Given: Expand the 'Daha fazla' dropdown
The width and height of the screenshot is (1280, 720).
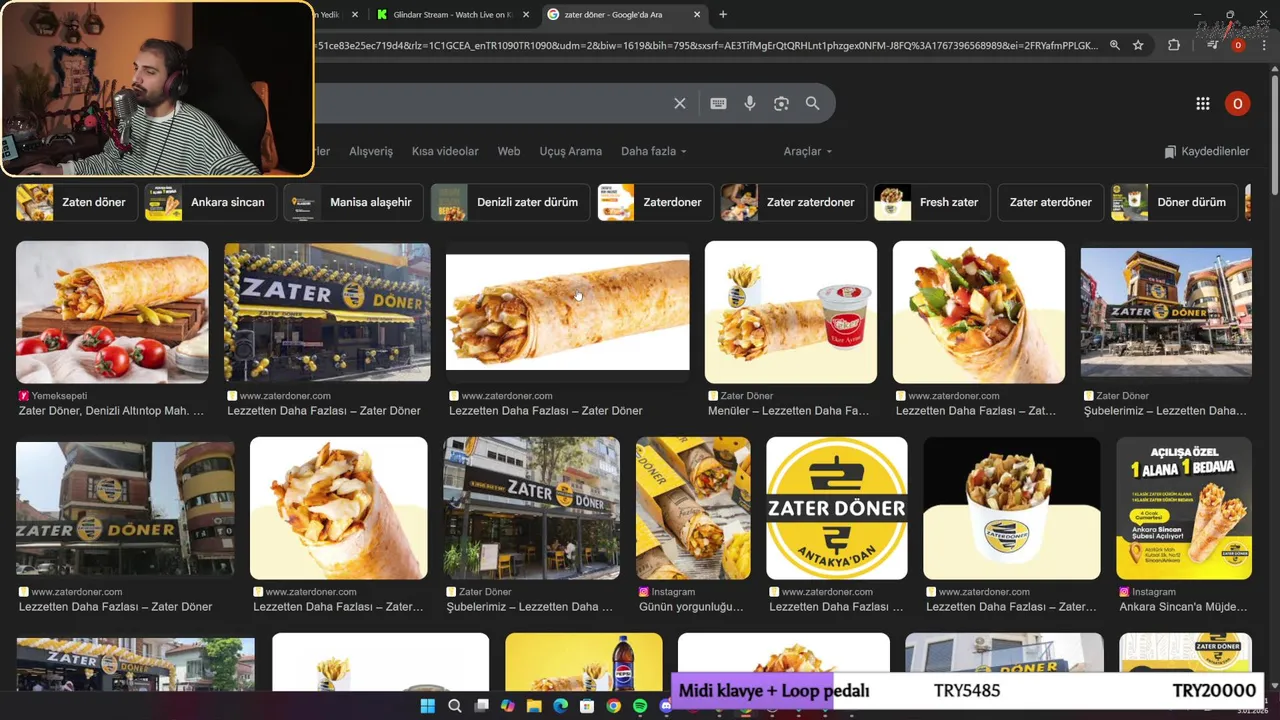Looking at the screenshot, I should pos(654,151).
